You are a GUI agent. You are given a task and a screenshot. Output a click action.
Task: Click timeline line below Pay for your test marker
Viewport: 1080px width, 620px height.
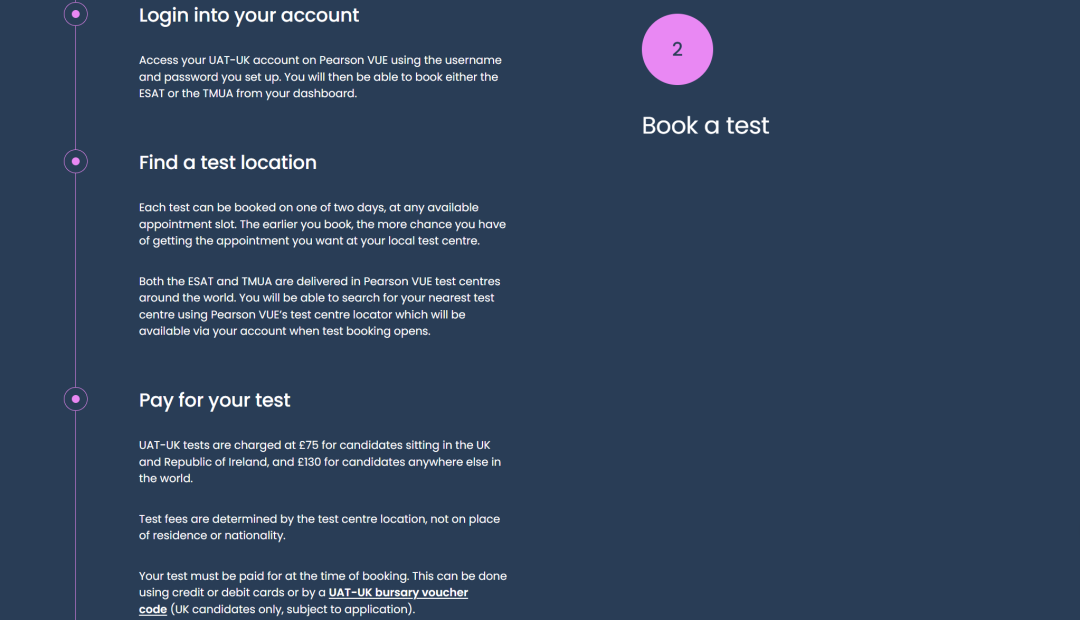point(76,515)
